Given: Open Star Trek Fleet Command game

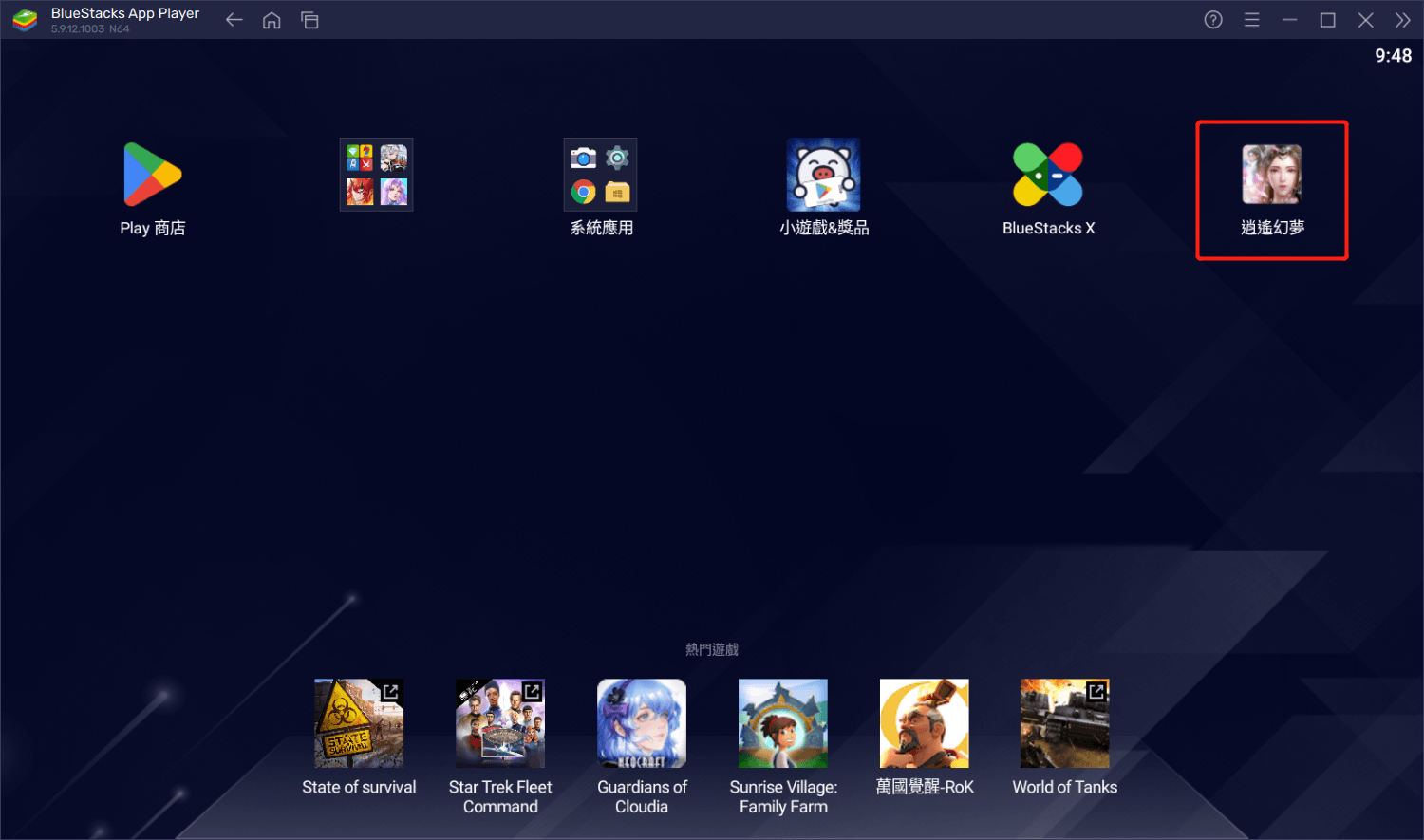Looking at the screenshot, I should [x=500, y=723].
